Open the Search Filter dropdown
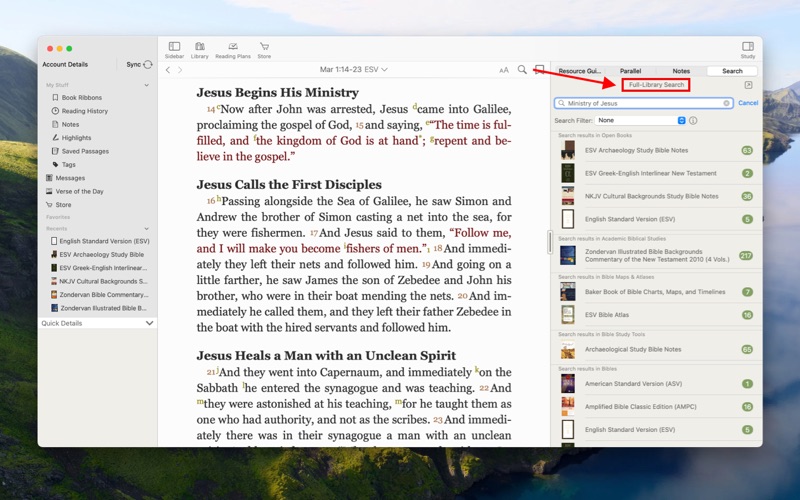This screenshot has width=800, height=500. (641, 120)
